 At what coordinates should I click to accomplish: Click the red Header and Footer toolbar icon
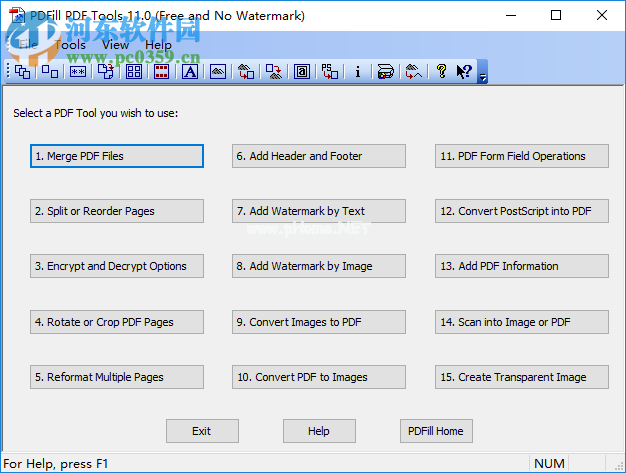(x=162, y=72)
